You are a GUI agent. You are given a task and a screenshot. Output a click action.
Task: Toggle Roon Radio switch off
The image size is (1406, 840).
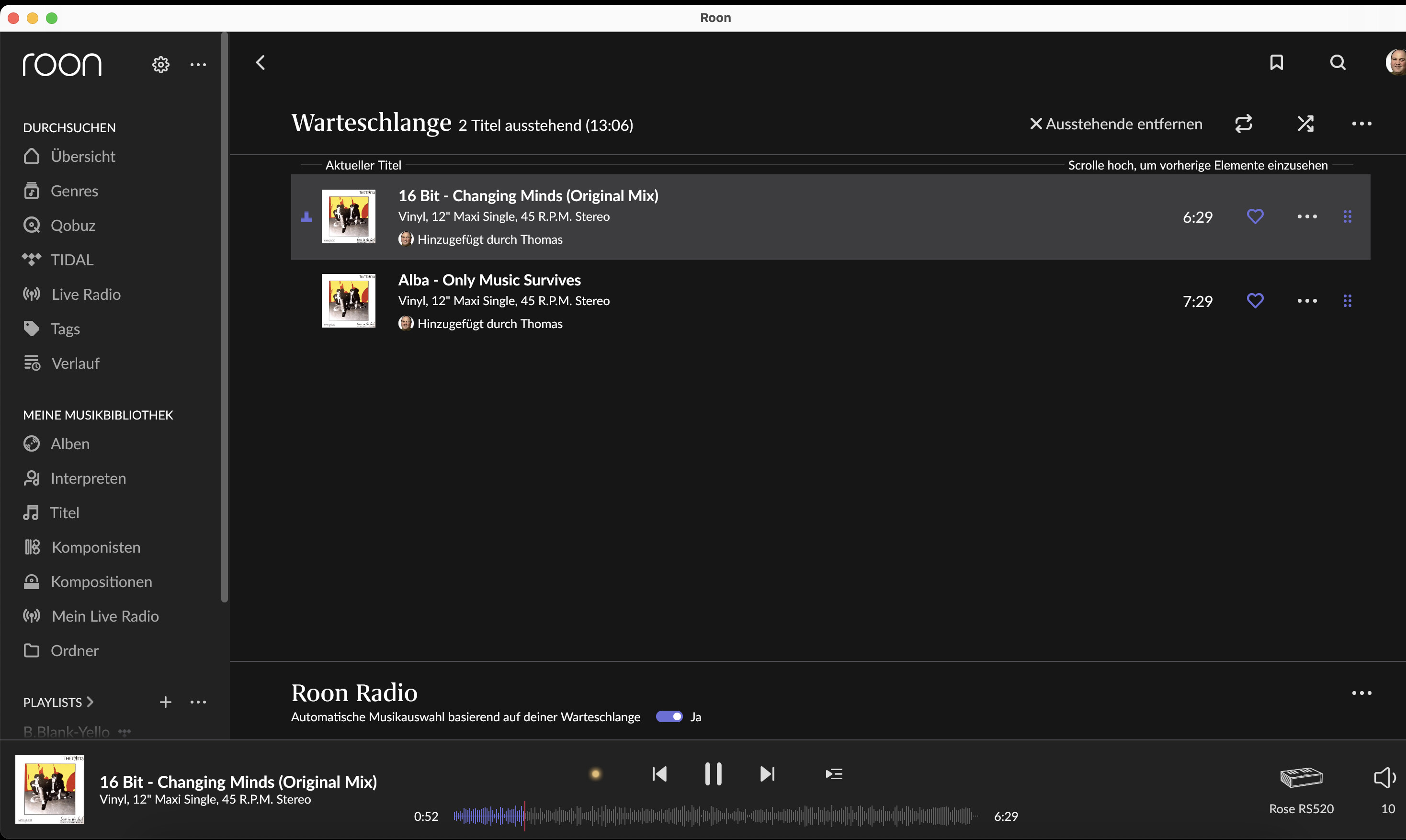tap(669, 716)
